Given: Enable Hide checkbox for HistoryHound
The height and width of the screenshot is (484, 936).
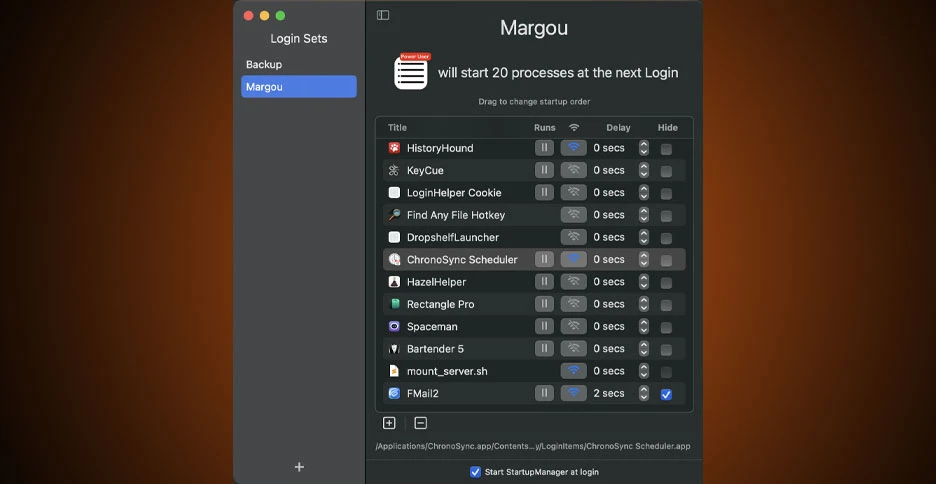Looking at the screenshot, I should pyautogui.click(x=666, y=149).
